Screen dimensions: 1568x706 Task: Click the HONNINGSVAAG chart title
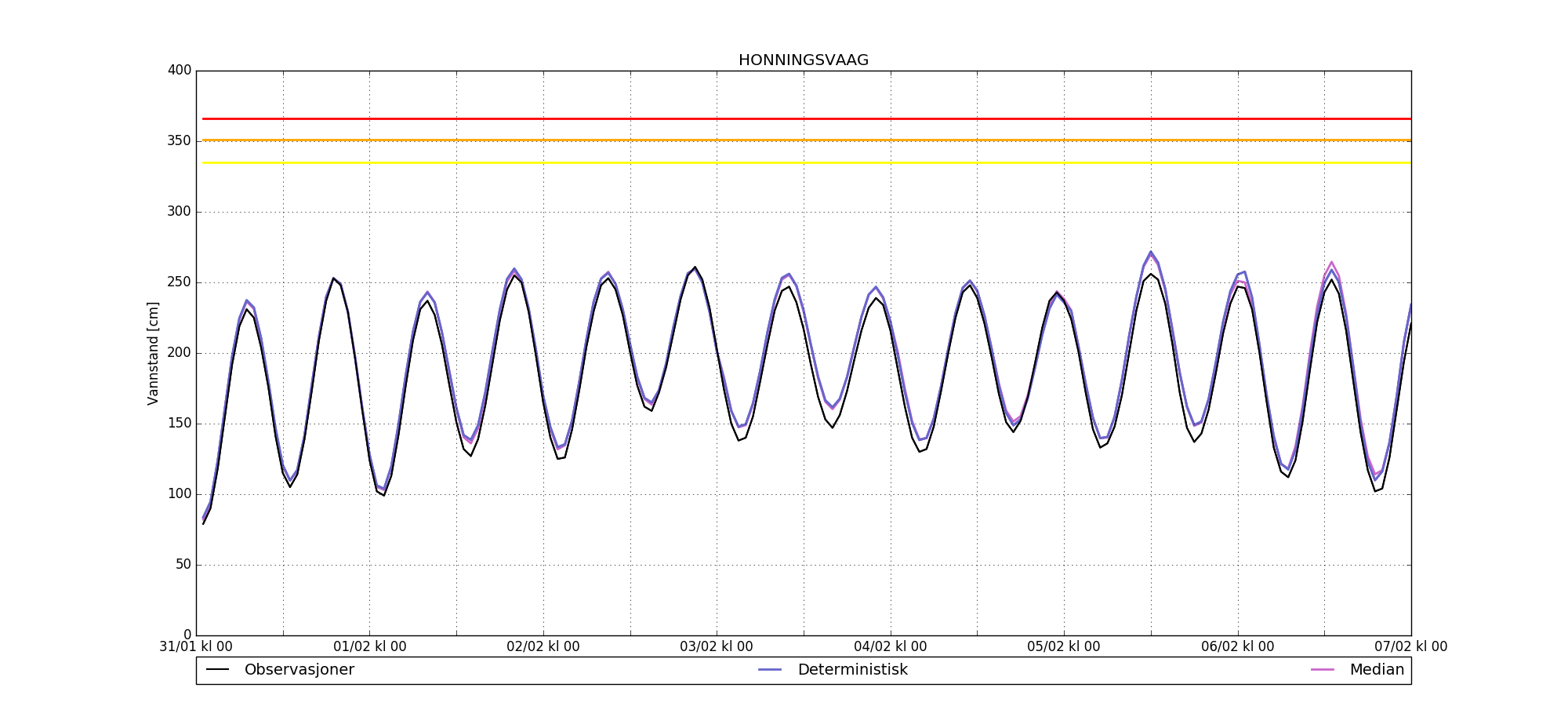tap(803, 60)
